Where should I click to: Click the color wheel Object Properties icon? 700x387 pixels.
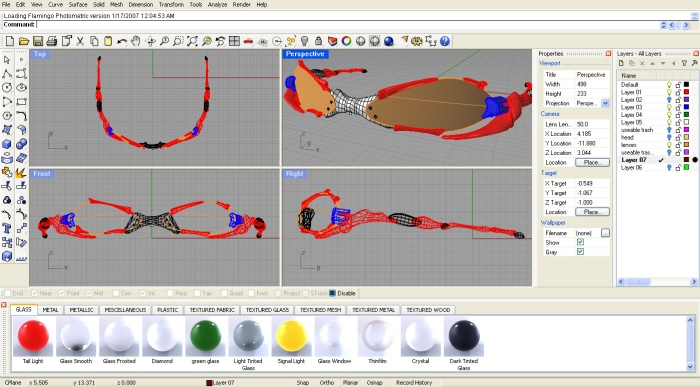(346, 42)
